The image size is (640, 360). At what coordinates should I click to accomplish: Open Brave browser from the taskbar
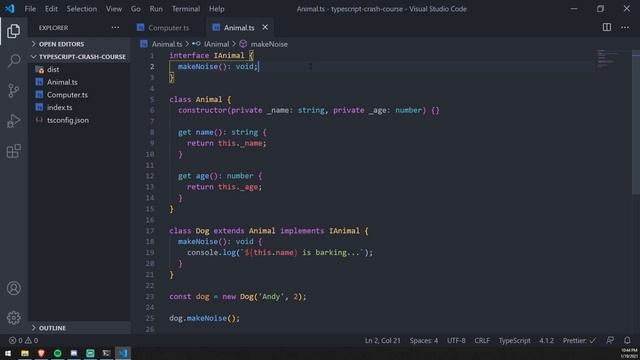tap(41, 353)
